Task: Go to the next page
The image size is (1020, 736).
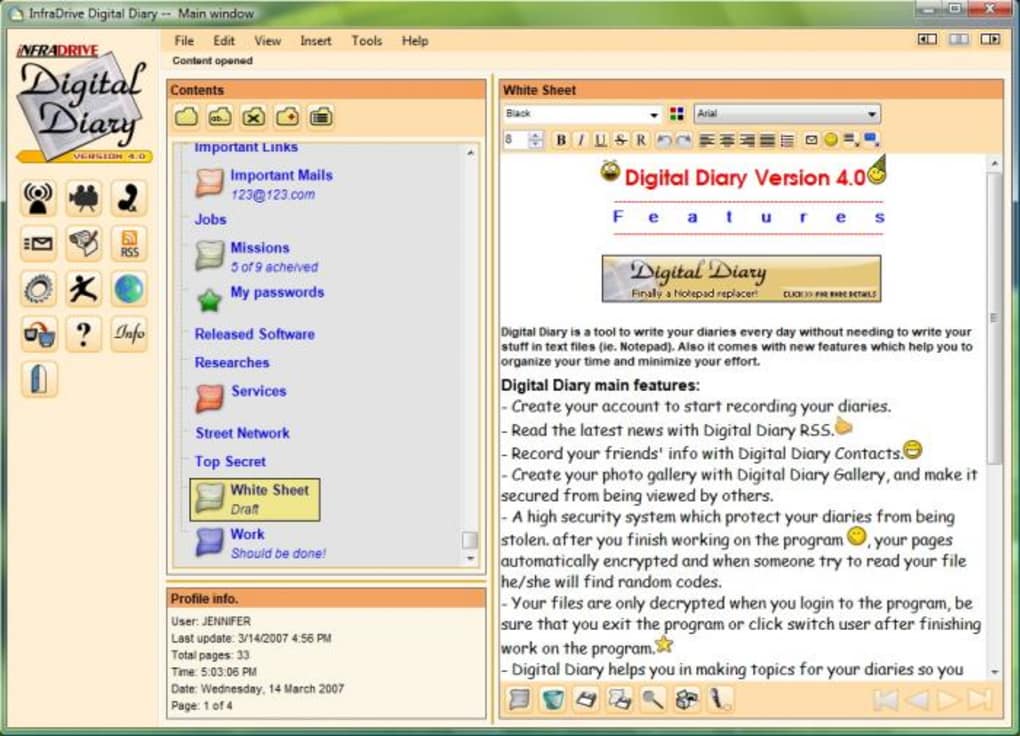Action: pyautogui.click(x=948, y=700)
